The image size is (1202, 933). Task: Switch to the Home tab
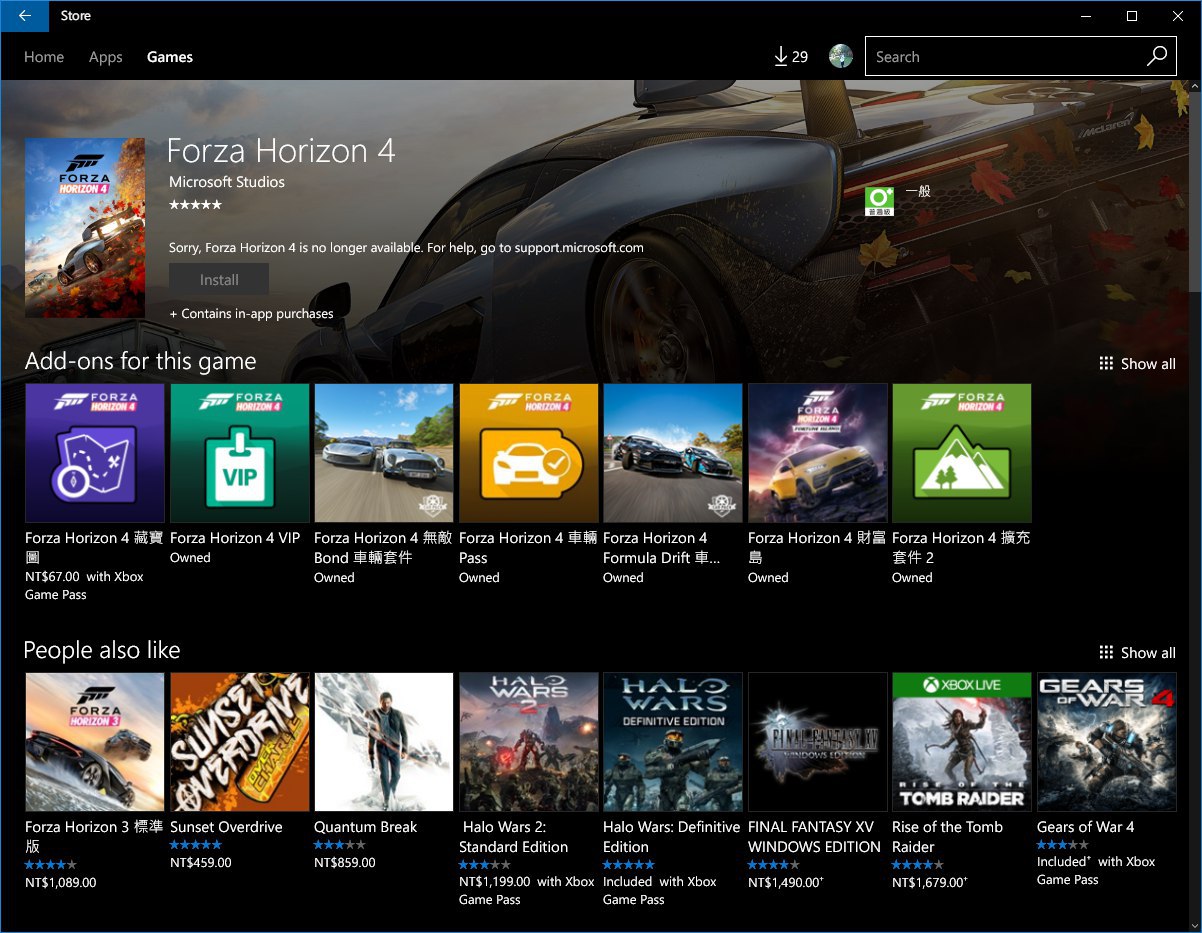click(x=44, y=57)
